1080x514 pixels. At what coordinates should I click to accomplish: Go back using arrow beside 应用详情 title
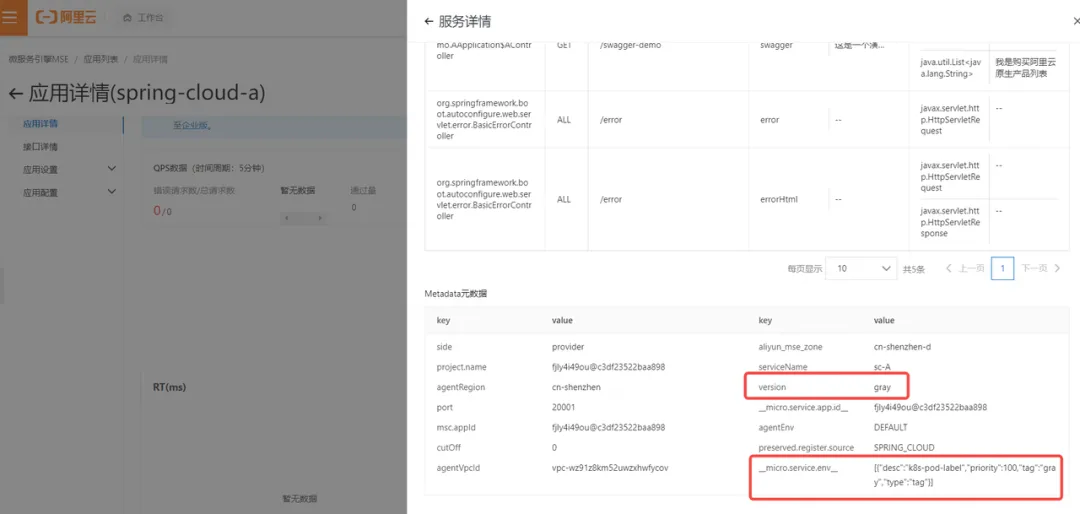tap(15, 94)
